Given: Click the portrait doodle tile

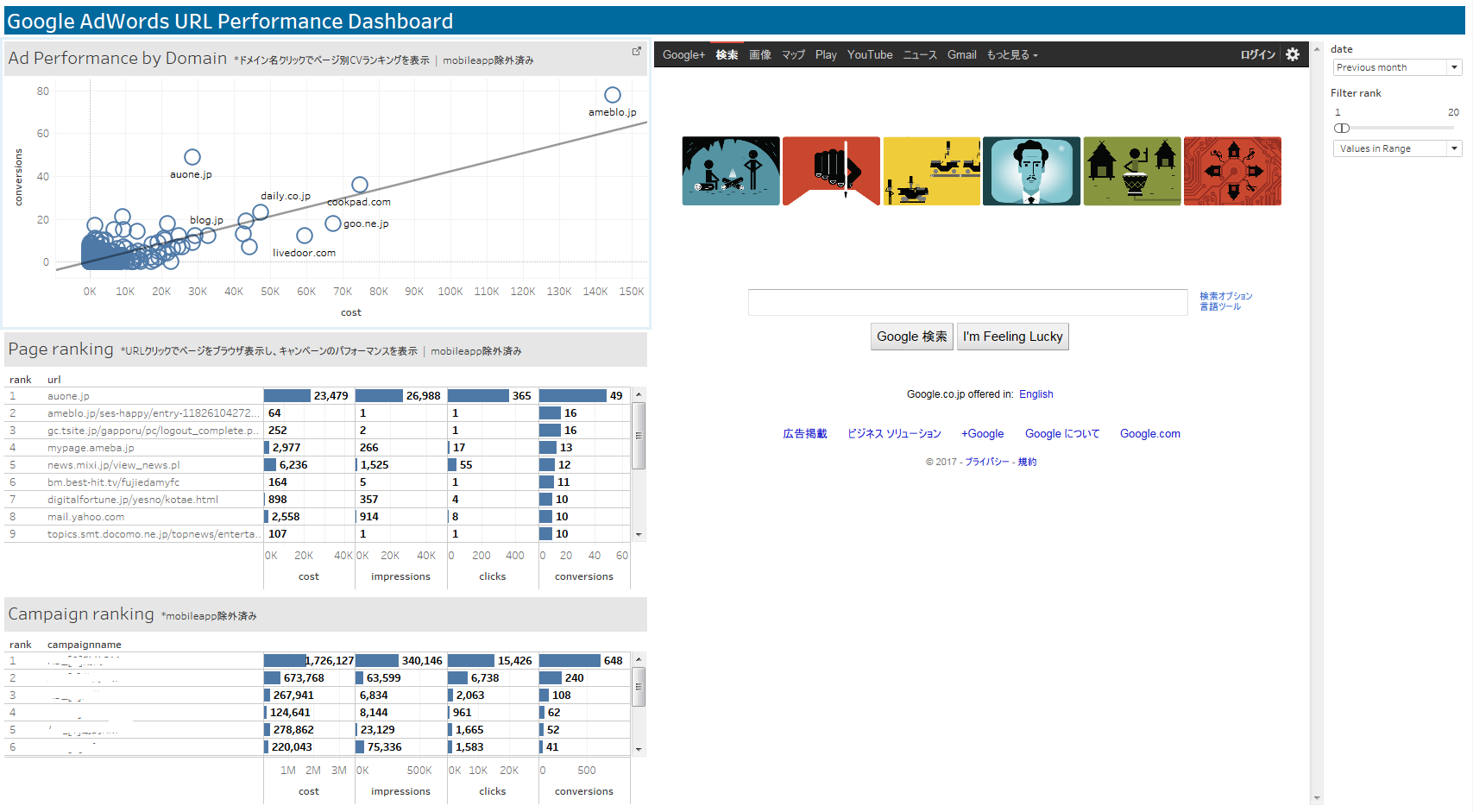Looking at the screenshot, I should pyautogui.click(x=1031, y=171).
